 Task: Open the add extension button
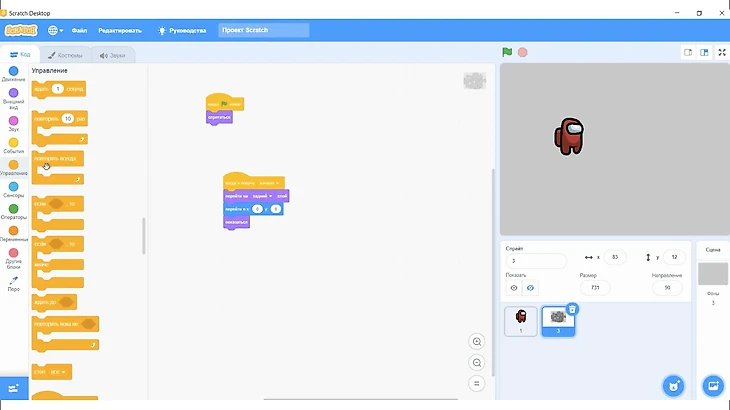click(15, 388)
